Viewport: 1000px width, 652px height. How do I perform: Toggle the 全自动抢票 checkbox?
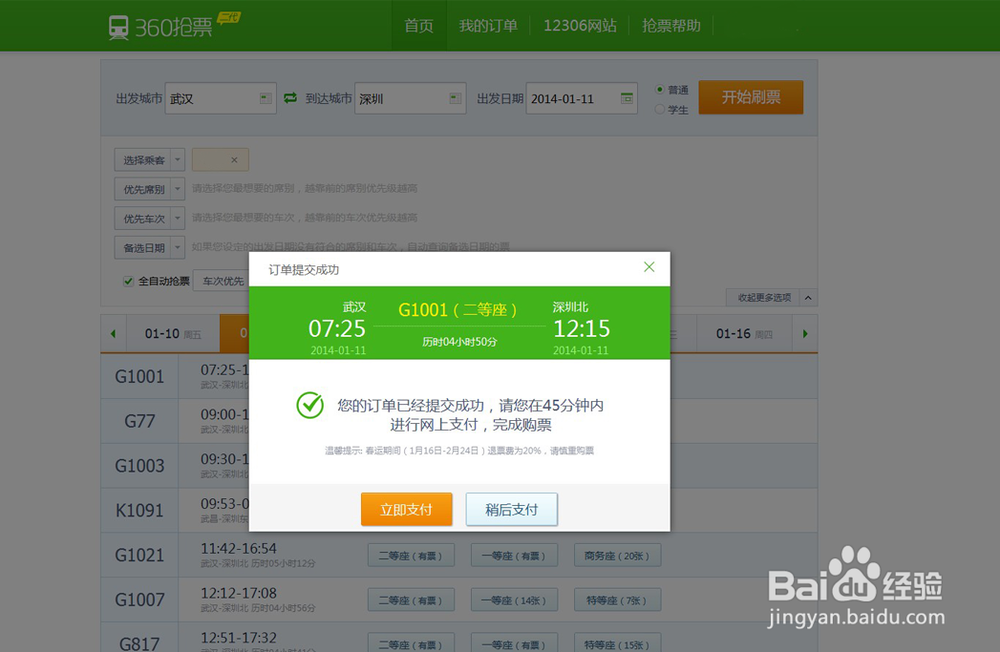(x=128, y=281)
